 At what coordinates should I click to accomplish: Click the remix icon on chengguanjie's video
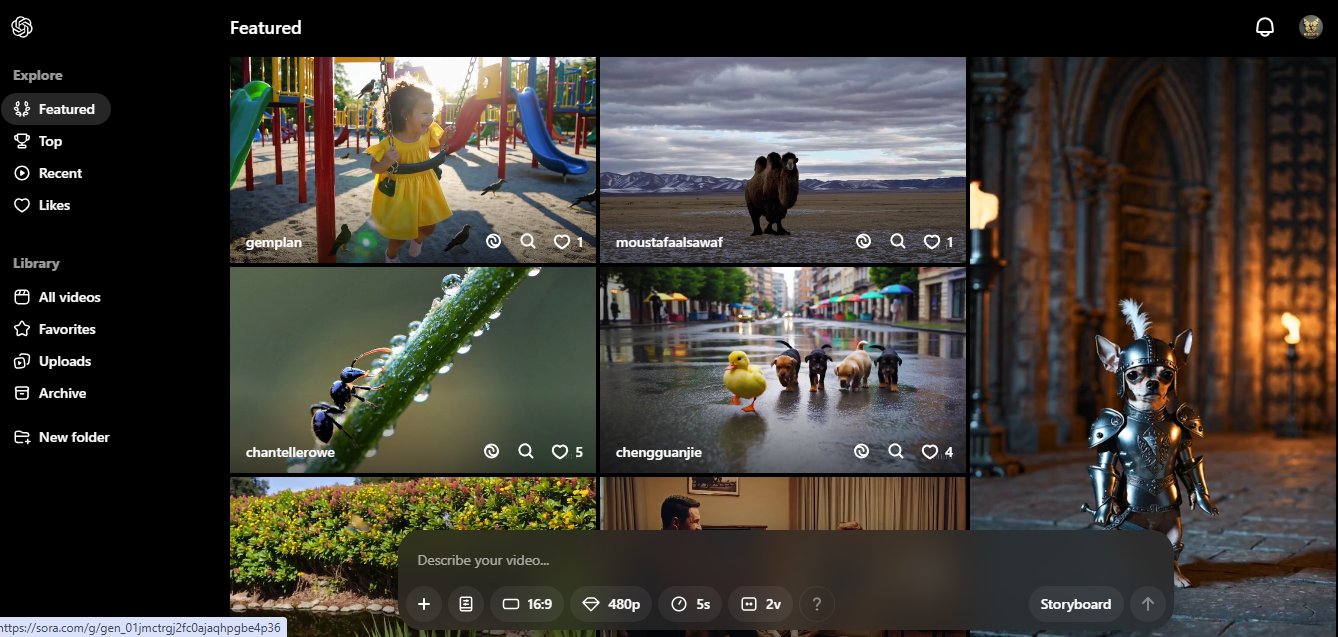point(862,452)
